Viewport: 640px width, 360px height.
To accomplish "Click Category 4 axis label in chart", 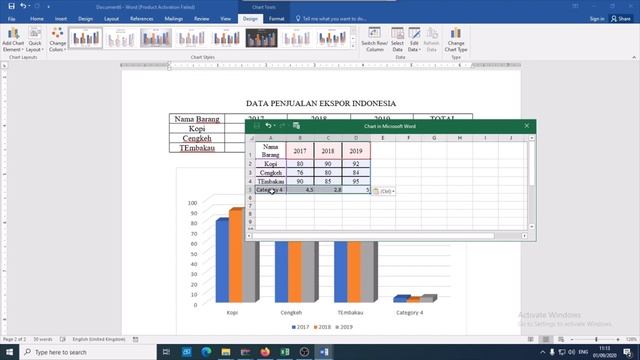I will point(409,313).
